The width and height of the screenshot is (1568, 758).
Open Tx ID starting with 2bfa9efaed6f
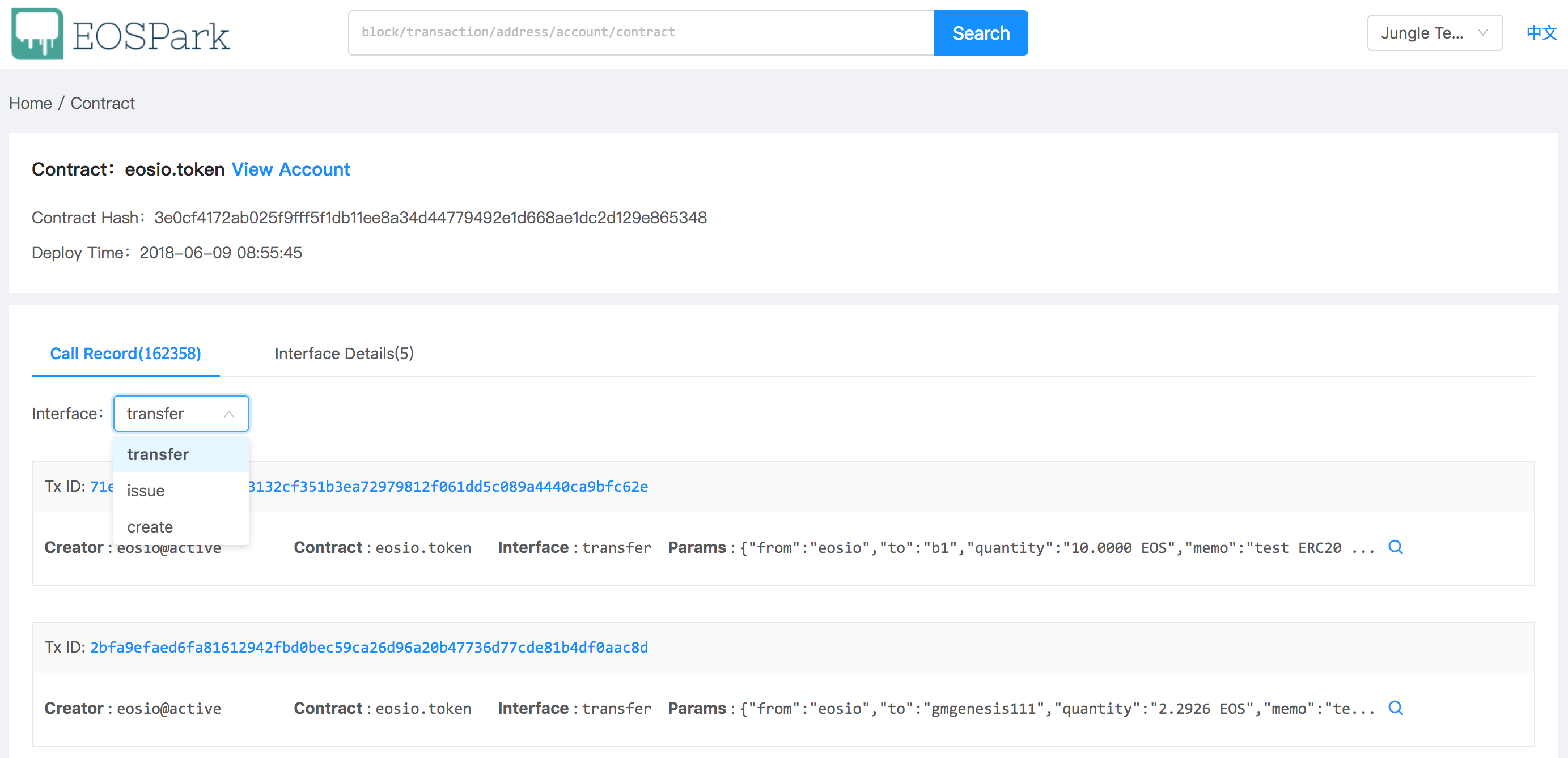coord(369,648)
